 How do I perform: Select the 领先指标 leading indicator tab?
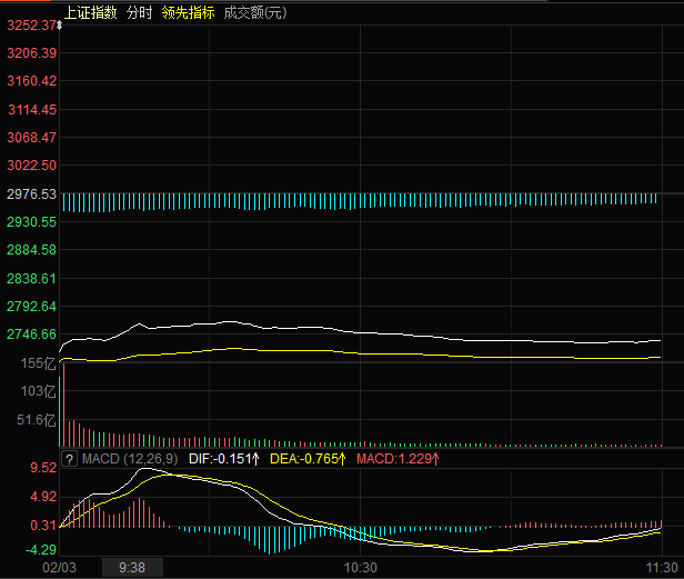(187, 13)
